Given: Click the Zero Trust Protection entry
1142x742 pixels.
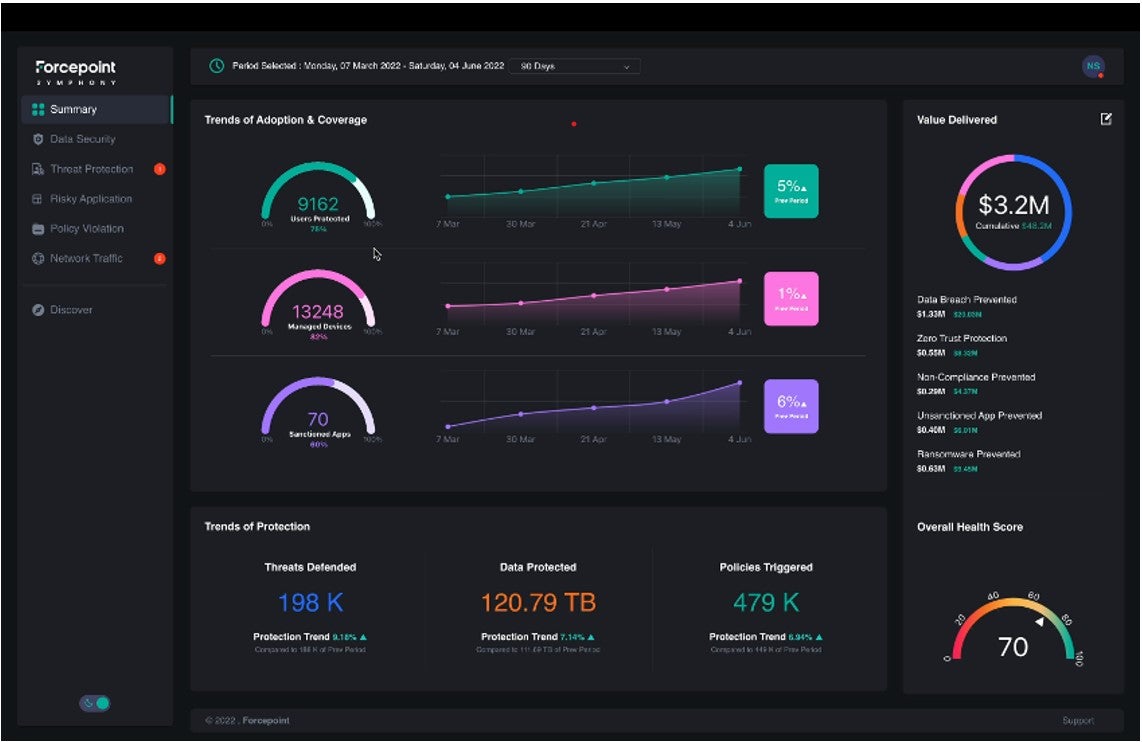Looking at the screenshot, I should (x=961, y=345).
